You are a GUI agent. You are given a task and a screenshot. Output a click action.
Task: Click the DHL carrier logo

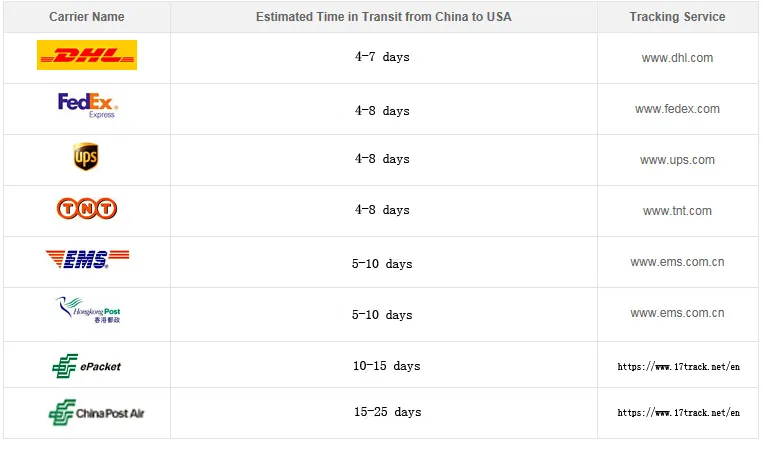pos(87,55)
